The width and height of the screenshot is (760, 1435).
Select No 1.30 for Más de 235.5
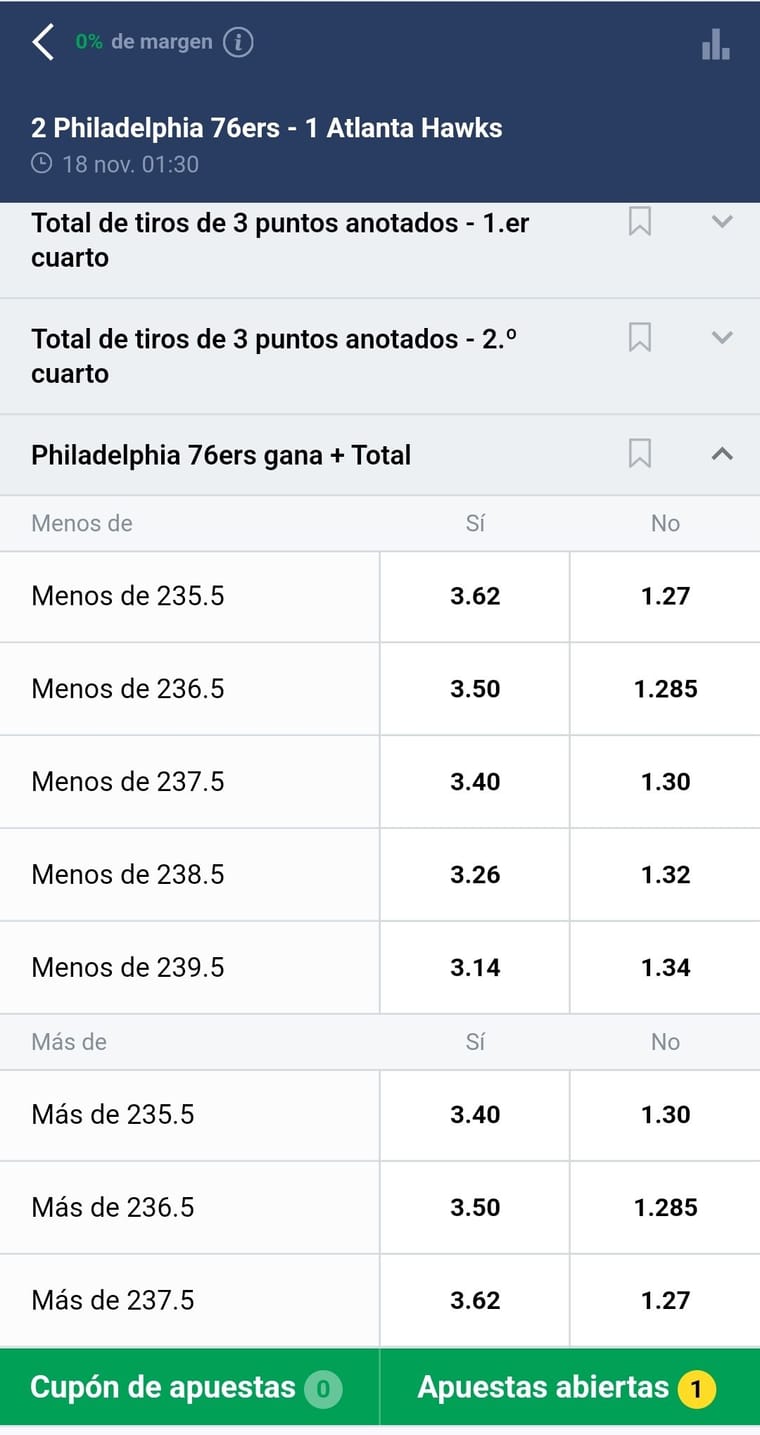coord(666,1115)
